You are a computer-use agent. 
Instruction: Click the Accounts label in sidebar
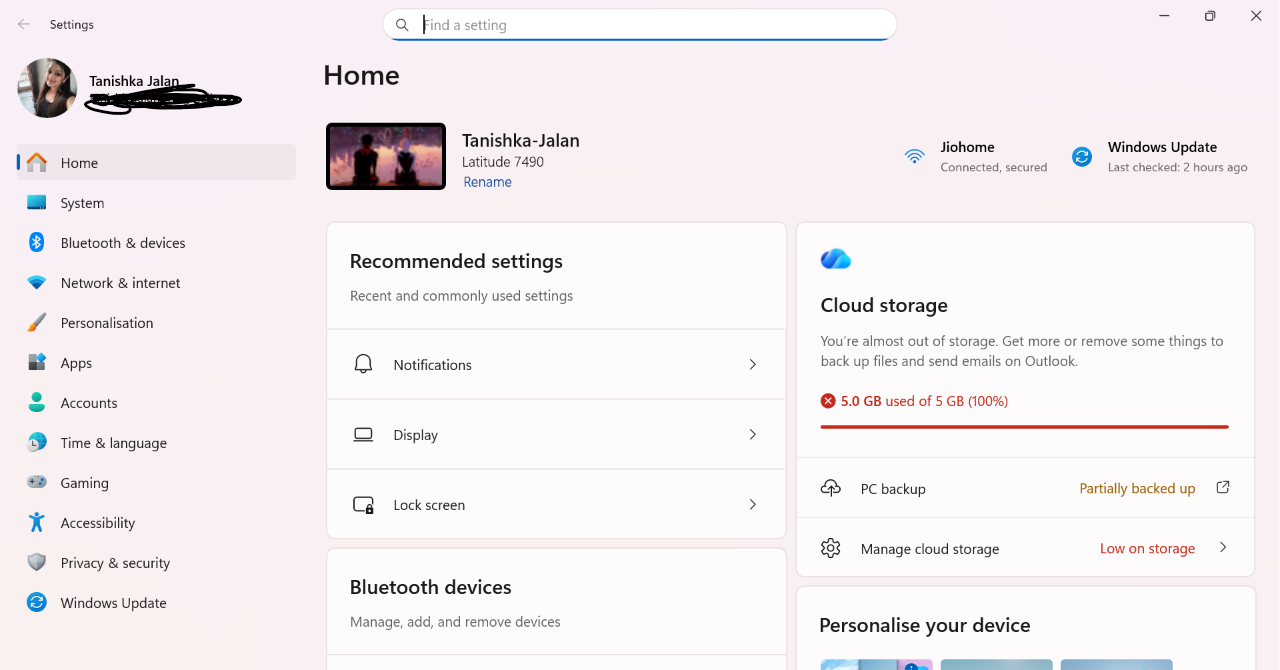89,403
